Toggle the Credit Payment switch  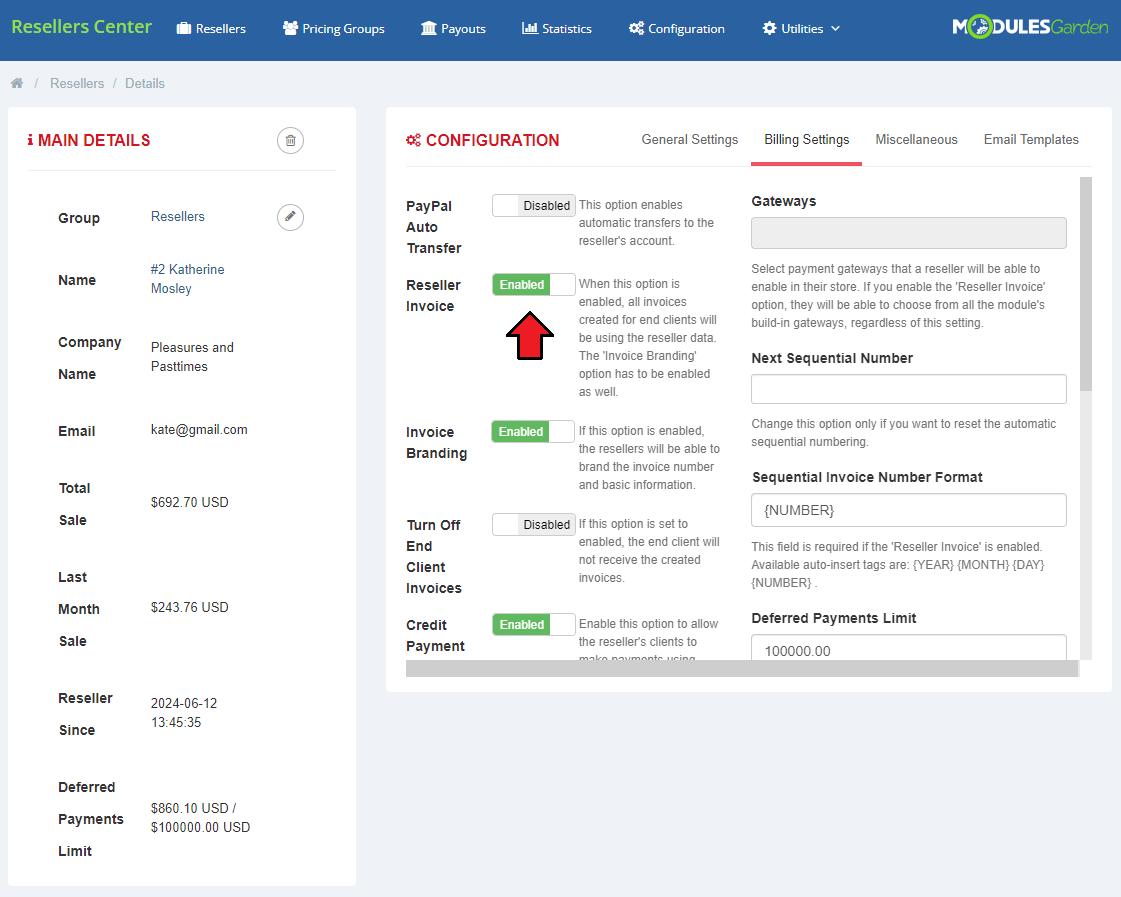pyautogui.click(x=533, y=625)
